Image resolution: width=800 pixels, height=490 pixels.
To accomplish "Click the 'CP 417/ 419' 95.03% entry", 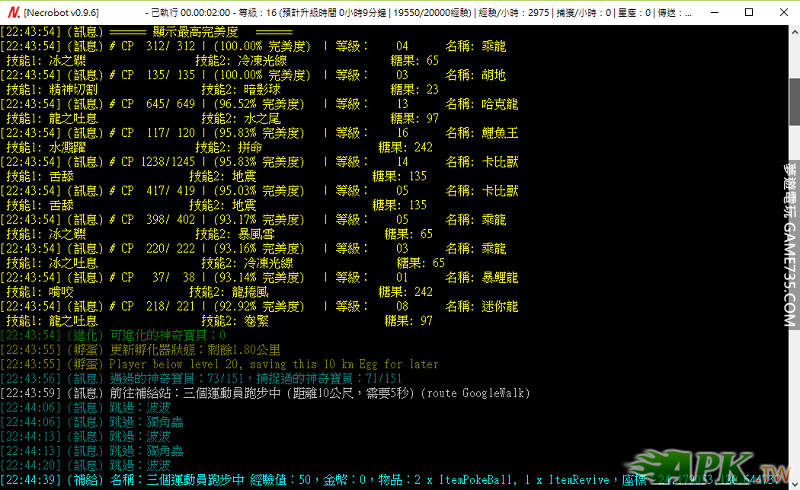I will [x=260, y=191].
